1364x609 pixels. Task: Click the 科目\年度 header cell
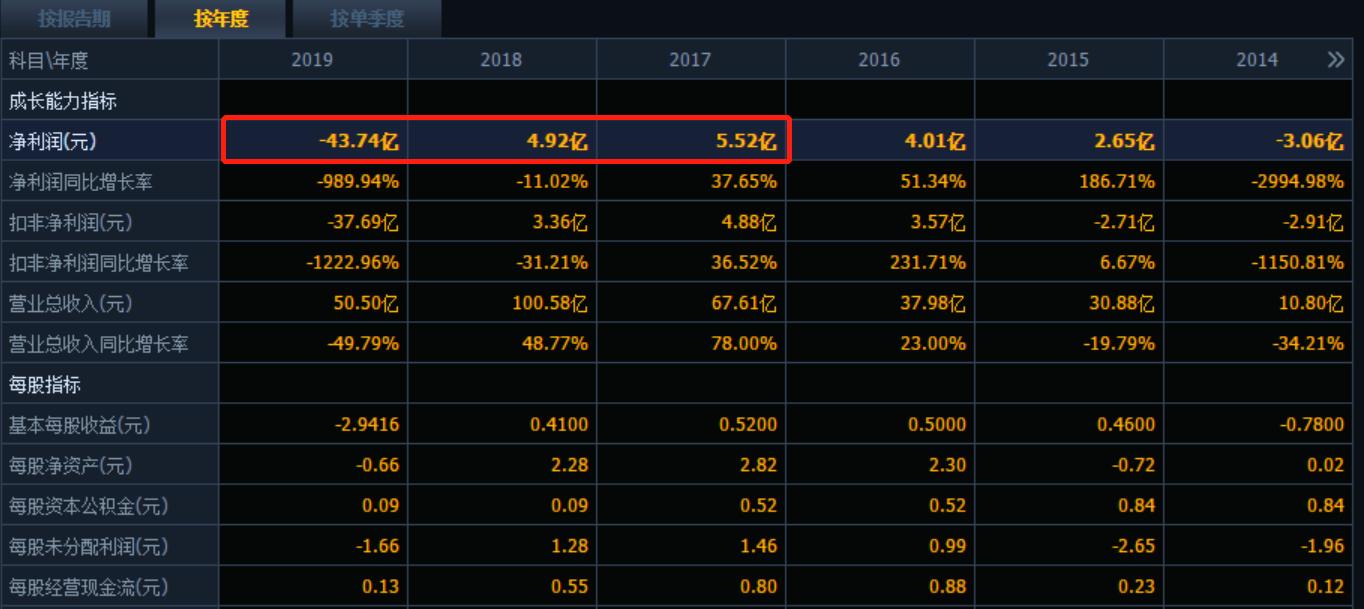click(49, 60)
